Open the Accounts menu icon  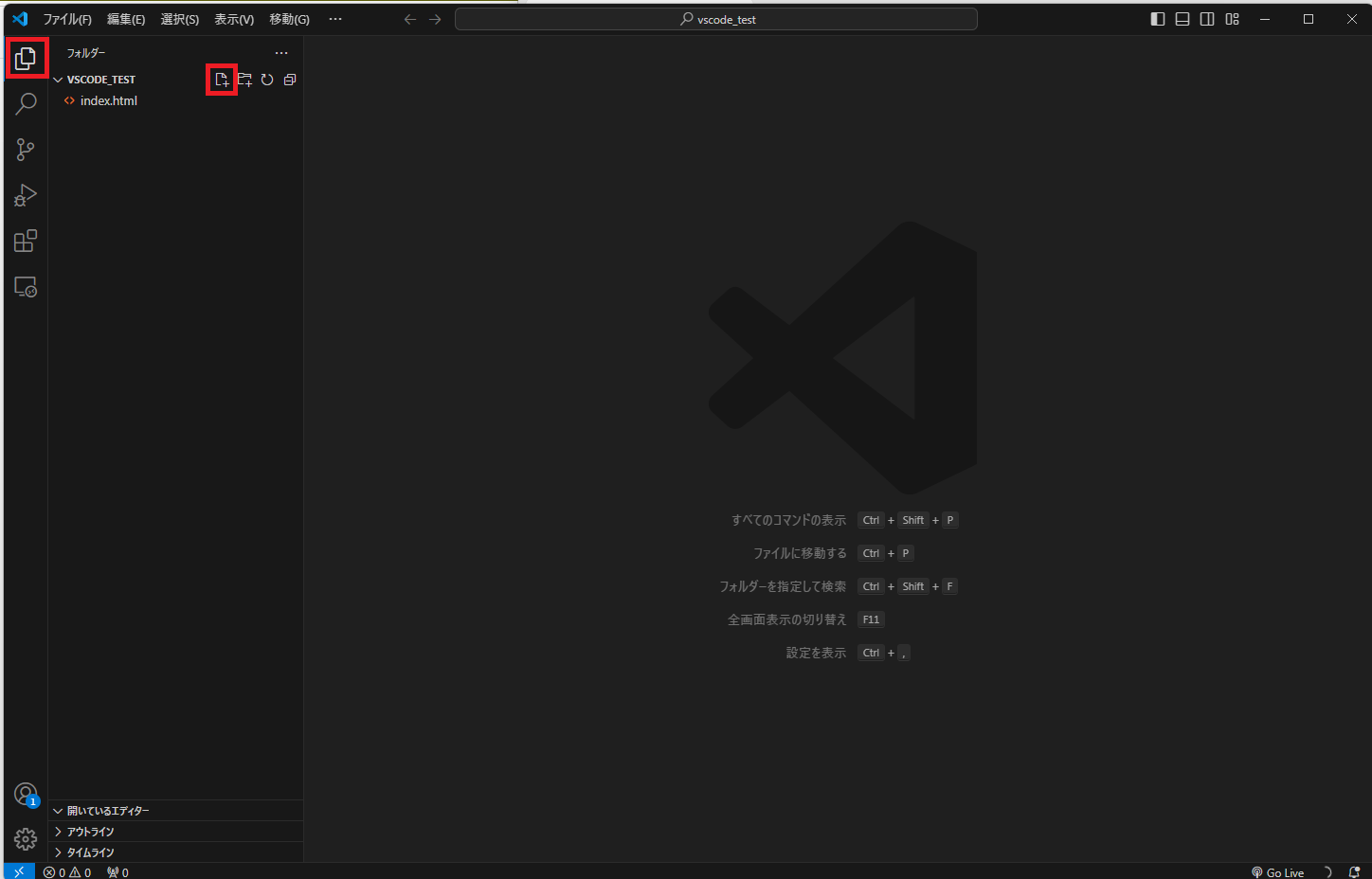click(26, 794)
